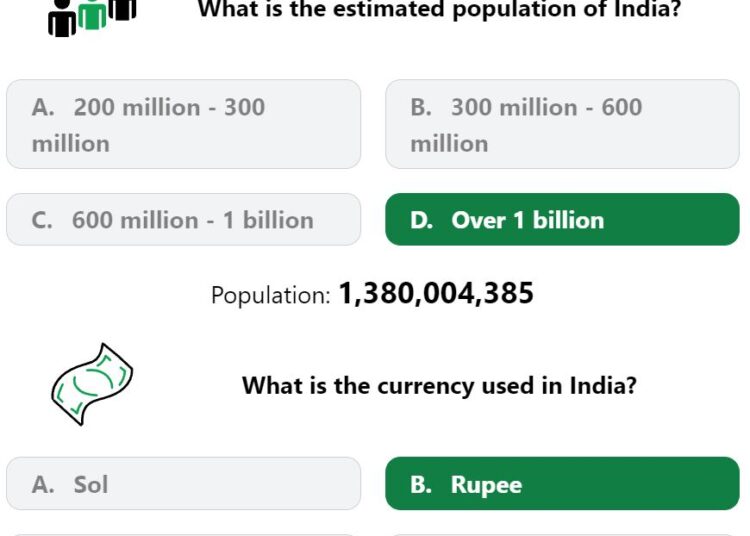
Task: Choose option C 600 million - 1 billion
Action: (183, 220)
